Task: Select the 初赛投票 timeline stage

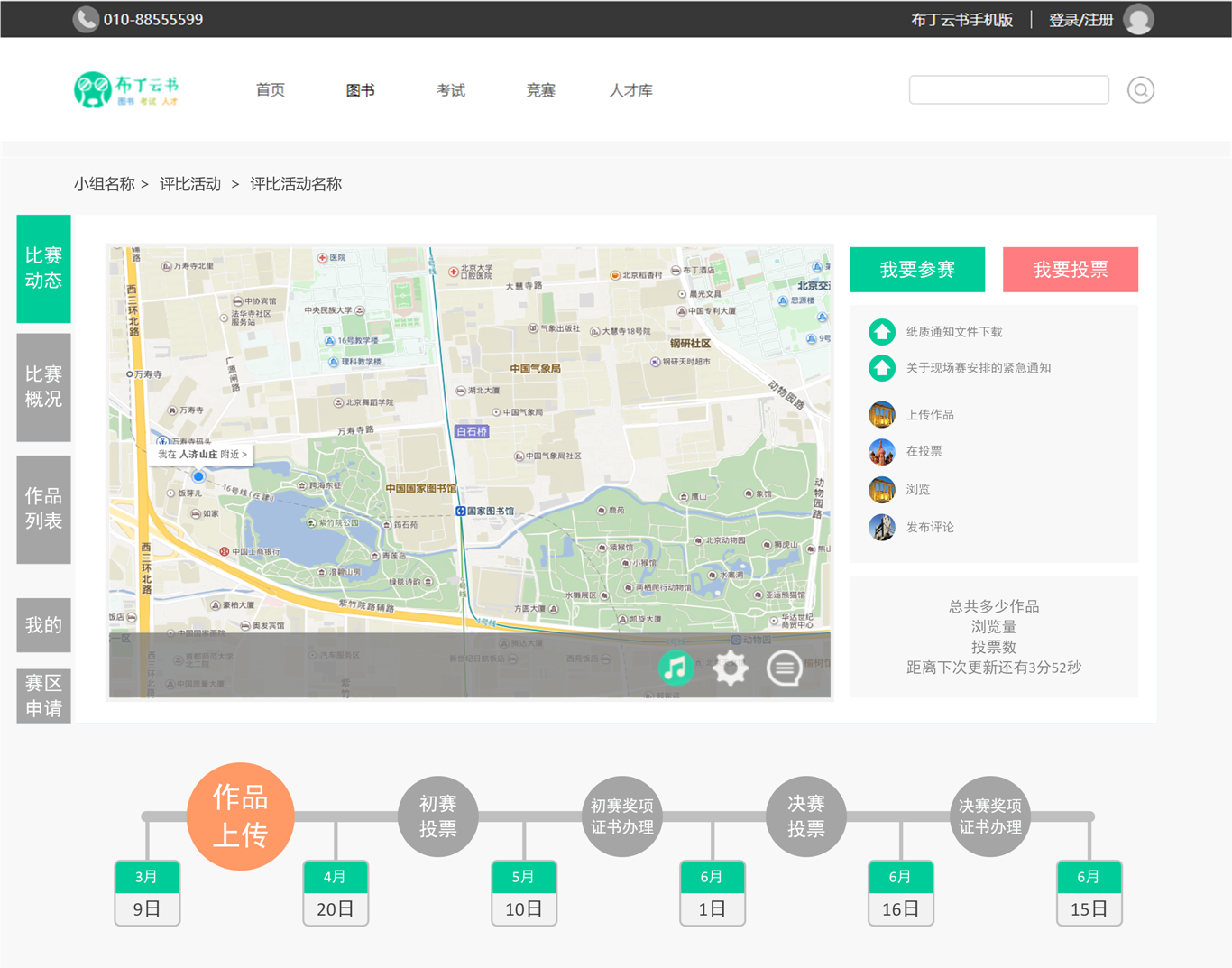Action: 437,816
